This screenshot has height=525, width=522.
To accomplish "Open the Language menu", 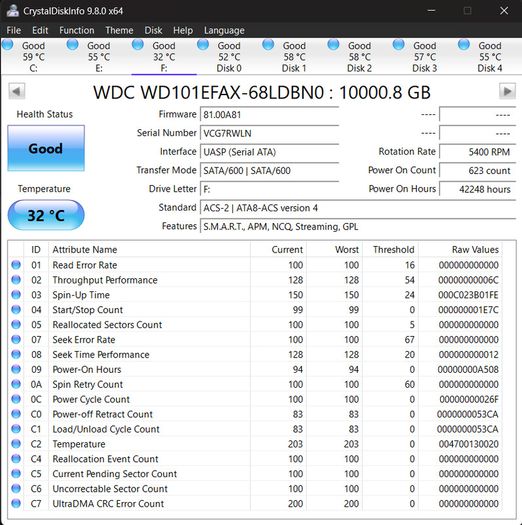I will 224,30.
